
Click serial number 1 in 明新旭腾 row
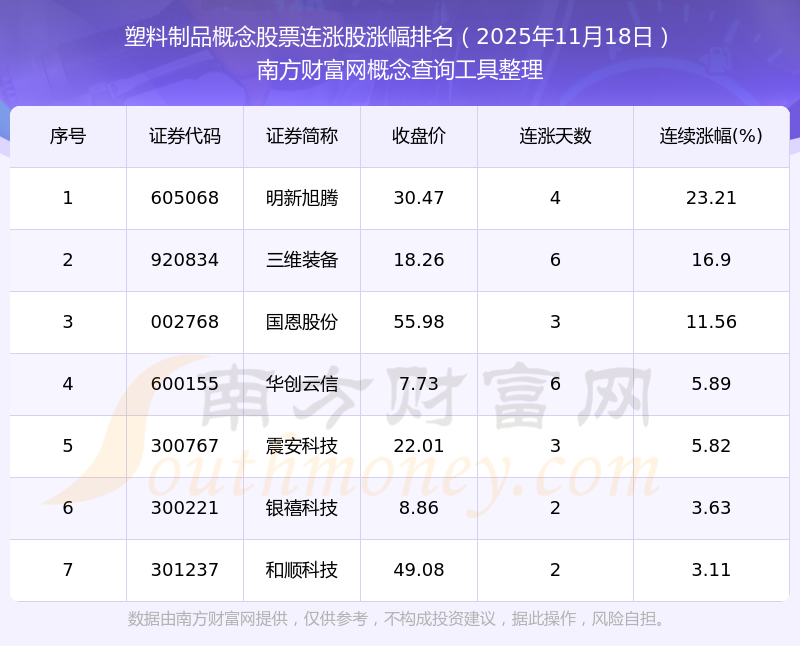point(68,198)
